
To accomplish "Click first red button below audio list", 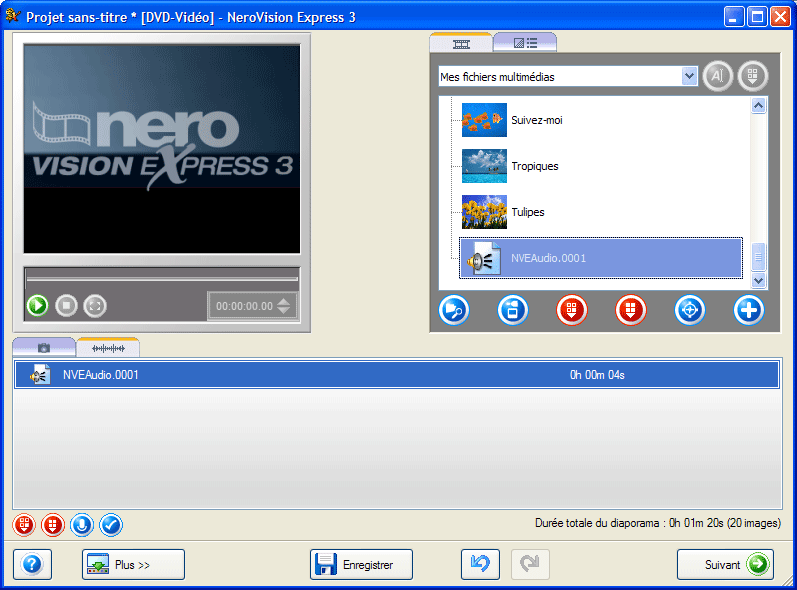I will tap(24, 525).
